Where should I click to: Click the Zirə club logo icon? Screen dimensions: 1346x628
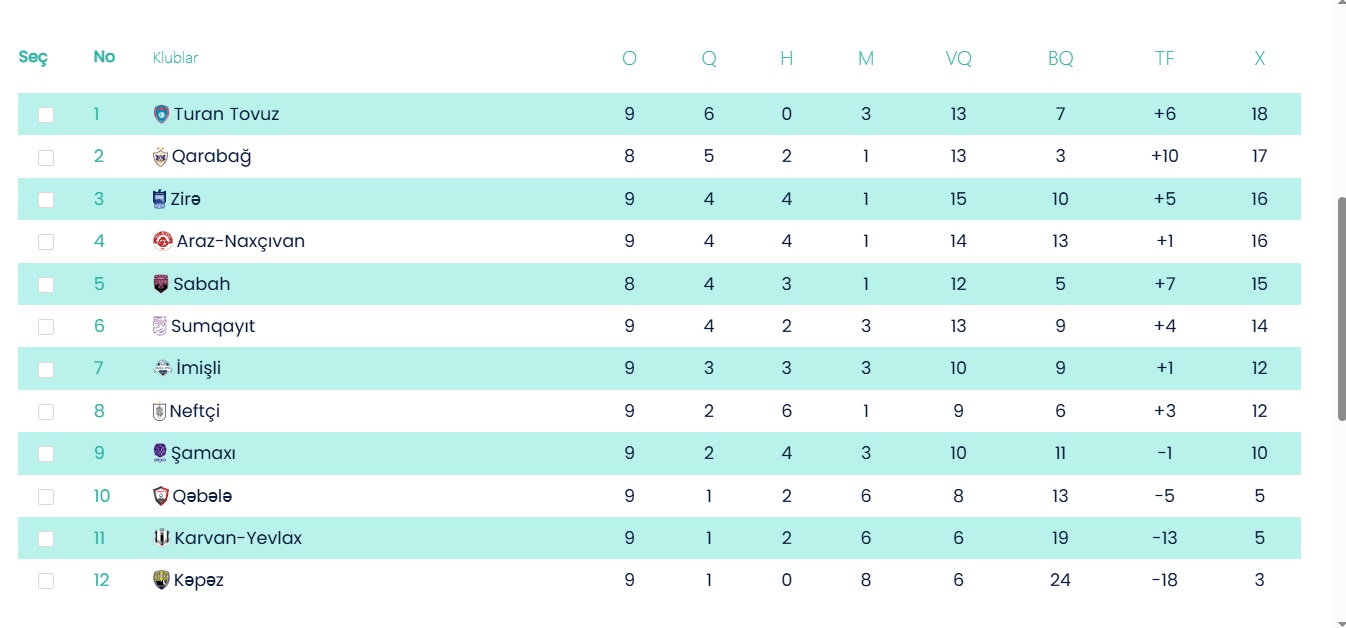point(159,199)
